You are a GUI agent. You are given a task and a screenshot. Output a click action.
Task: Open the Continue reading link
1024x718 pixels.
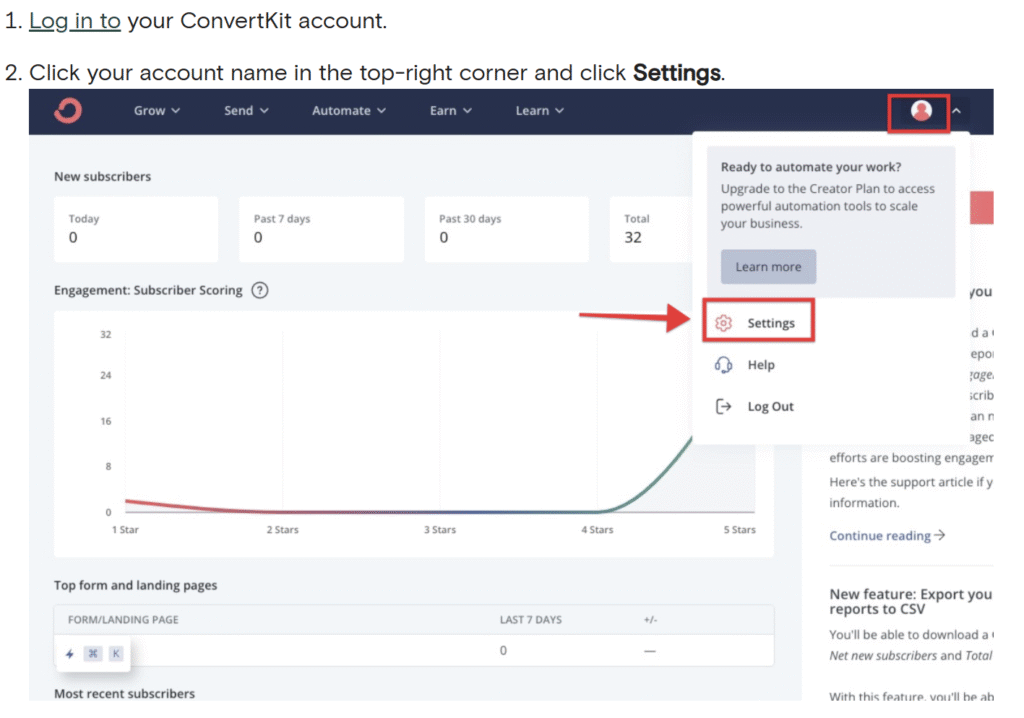(x=887, y=536)
